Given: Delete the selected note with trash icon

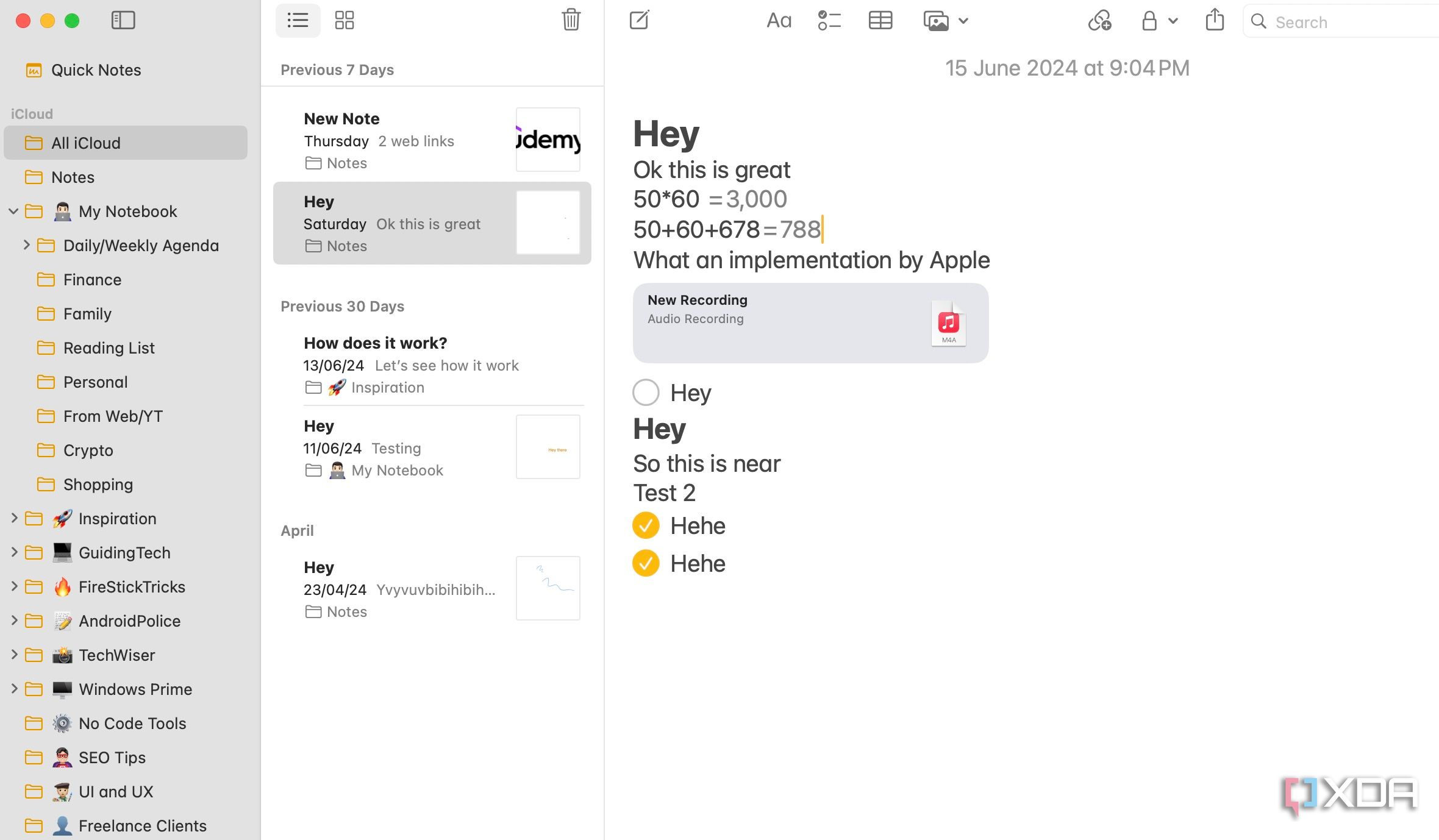Looking at the screenshot, I should pos(571,20).
